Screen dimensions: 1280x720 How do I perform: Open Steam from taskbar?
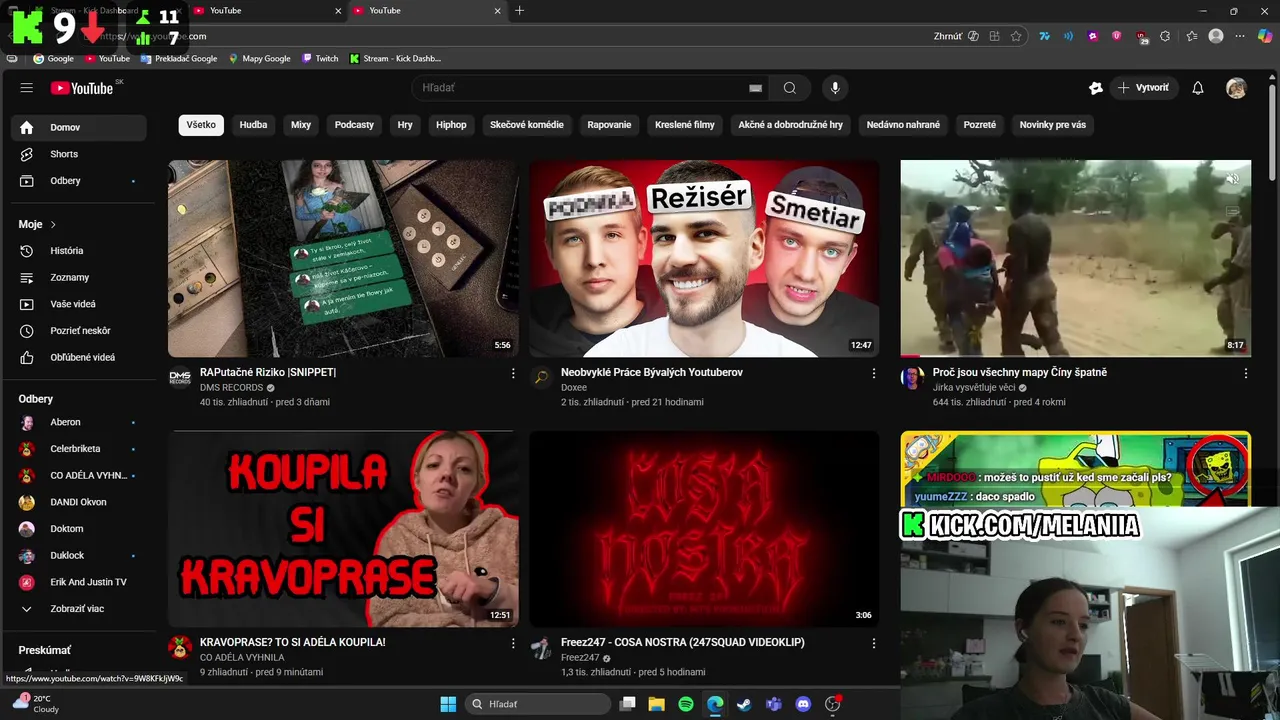[744, 704]
